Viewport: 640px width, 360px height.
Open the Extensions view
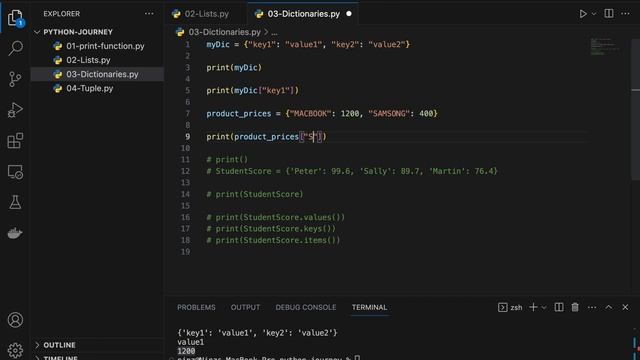tap(15, 141)
